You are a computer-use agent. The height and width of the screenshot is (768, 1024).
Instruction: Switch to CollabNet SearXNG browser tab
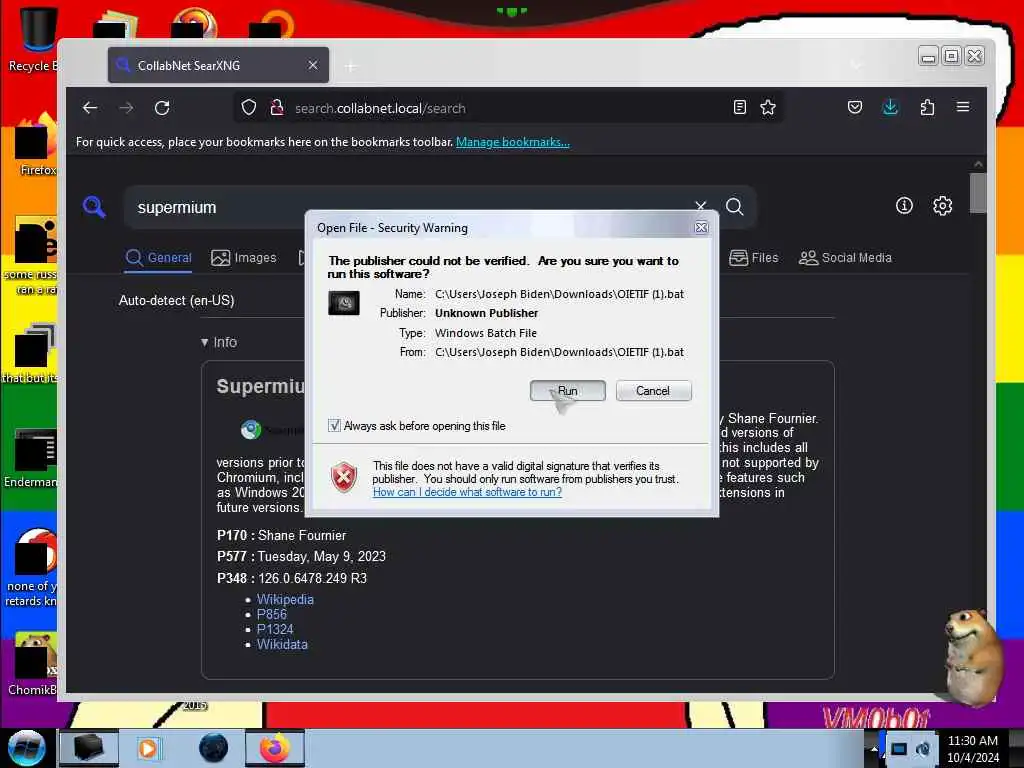pos(218,65)
